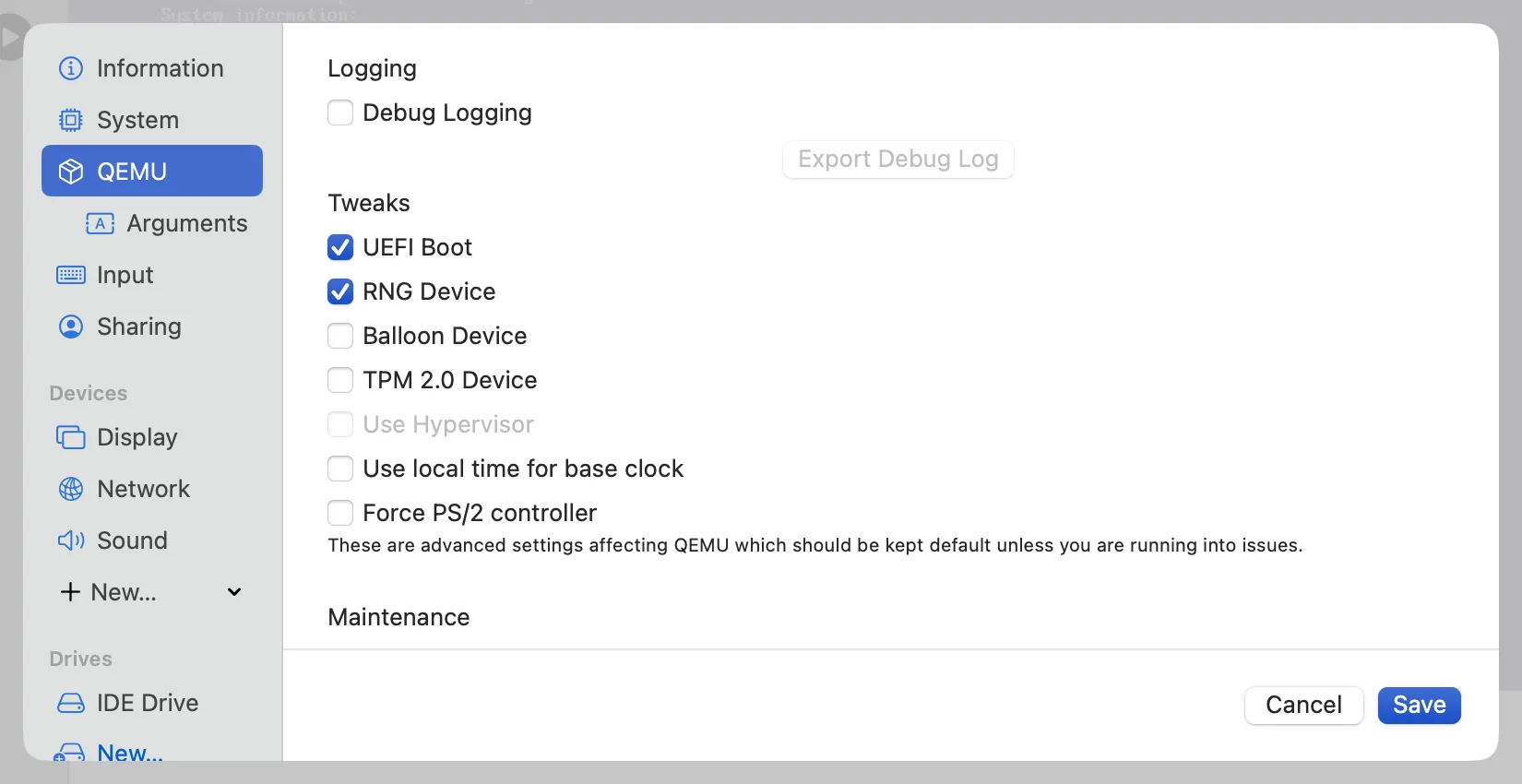Click New... under Devices
Viewport: 1522px width, 784px height.
[124, 592]
